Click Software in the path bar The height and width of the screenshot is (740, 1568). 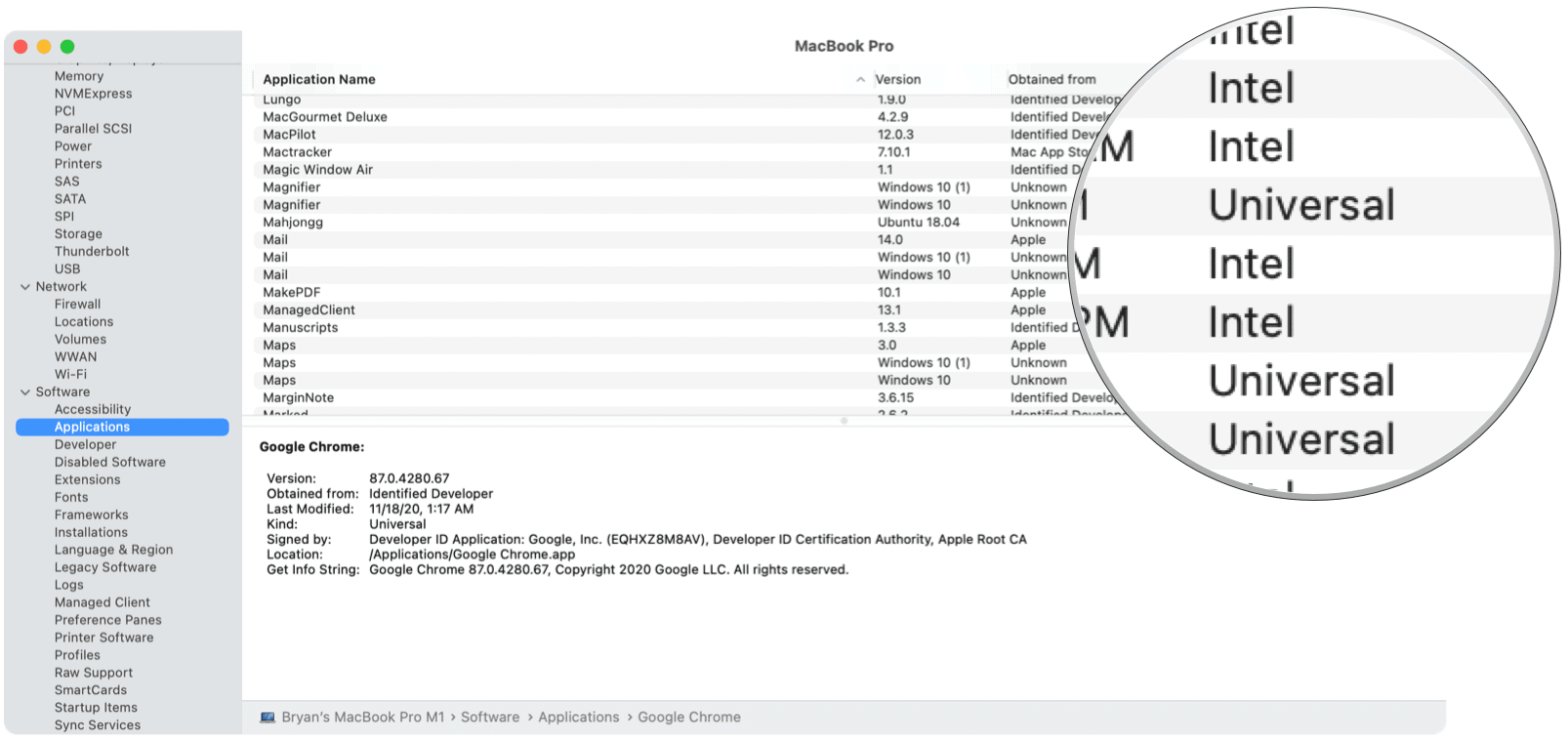point(490,718)
